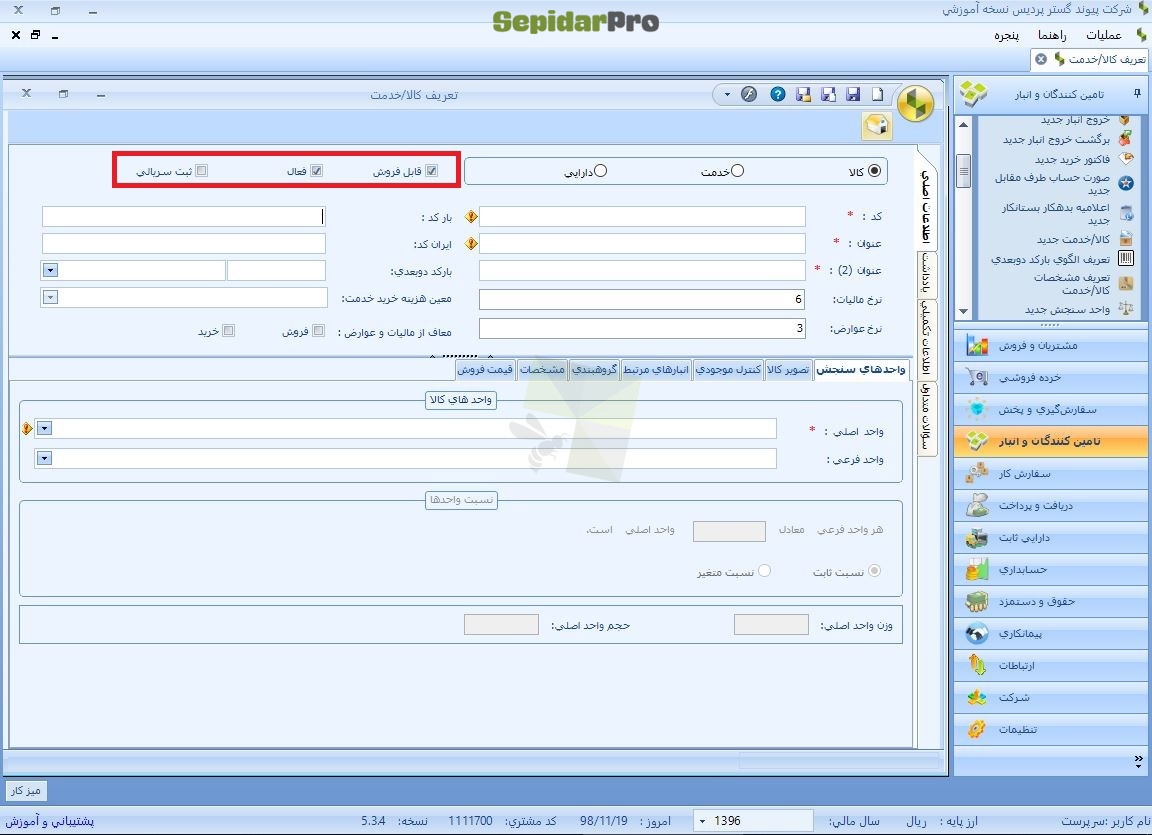1152x835 pixels.
Task: Click barcode icon for تعریف الگوی بارکد دوبعدی
Action: tap(1126, 259)
